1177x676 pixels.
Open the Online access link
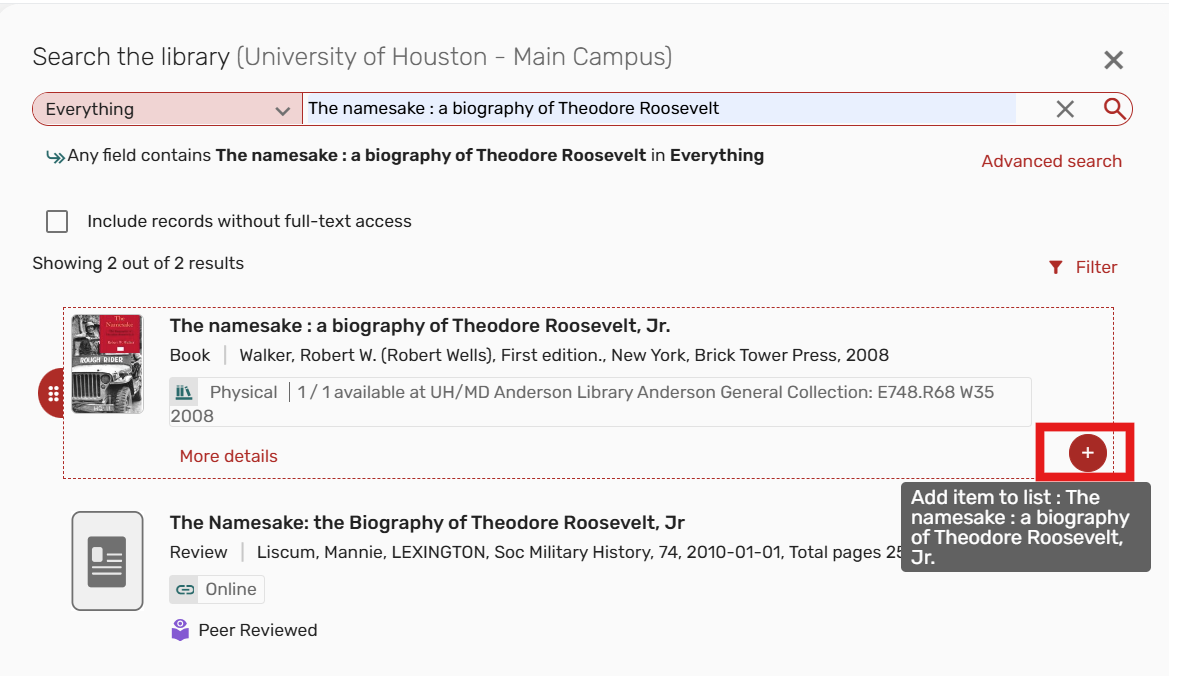click(217, 589)
